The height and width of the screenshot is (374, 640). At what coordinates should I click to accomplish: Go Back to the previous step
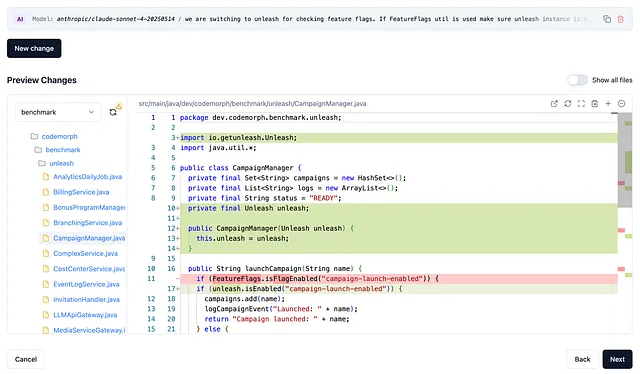coord(582,359)
